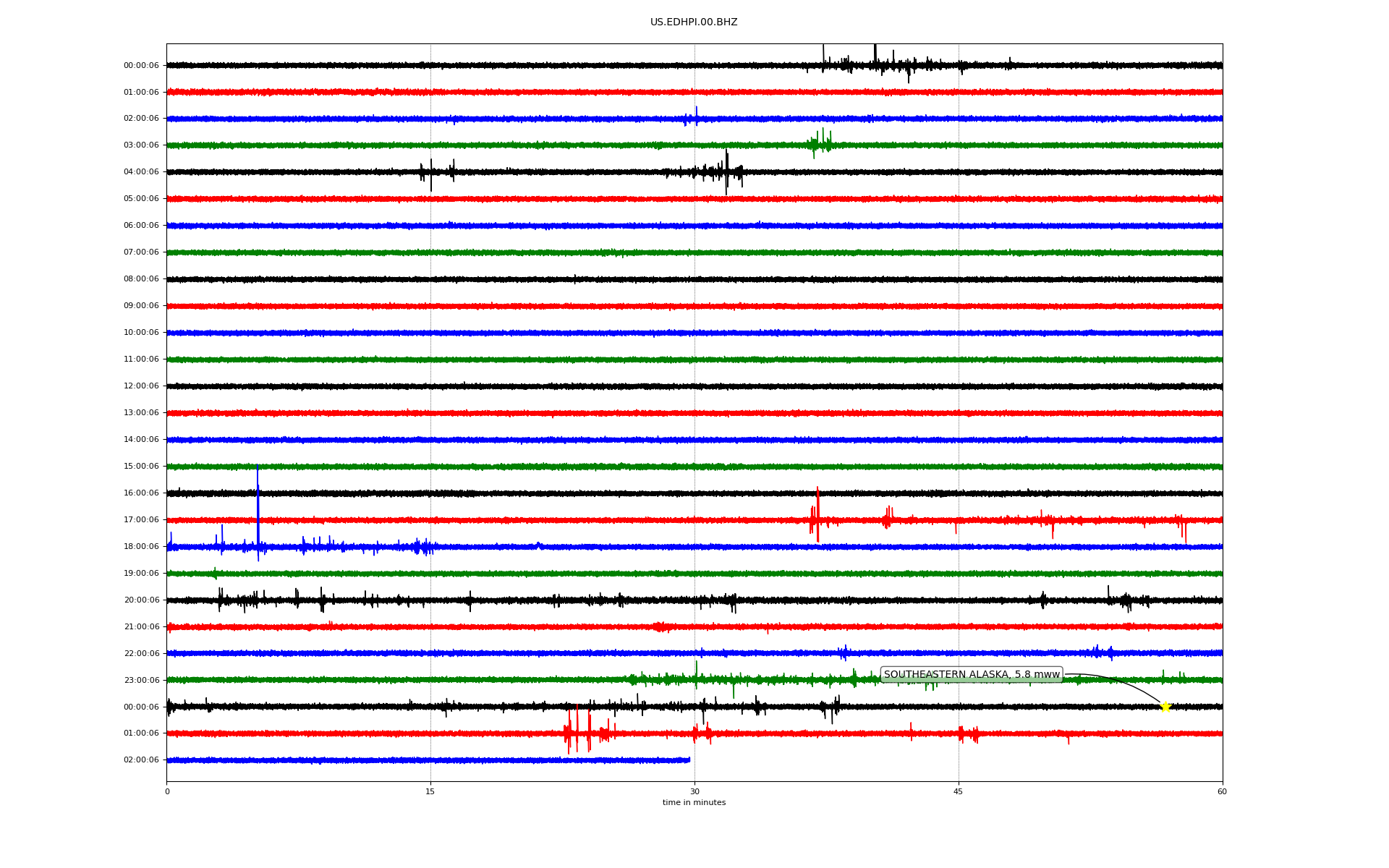Click the 30 minute x-axis tick label
This screenshot has height=868, width=1389.
coord(694,791)
